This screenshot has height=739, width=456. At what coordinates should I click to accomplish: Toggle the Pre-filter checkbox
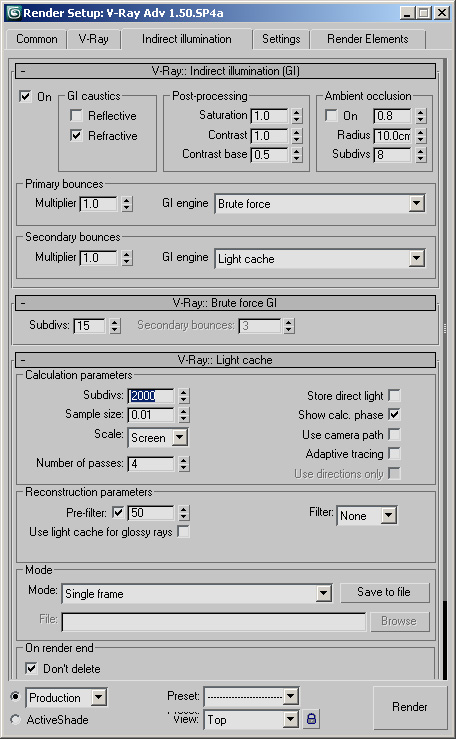click(118, 512)
